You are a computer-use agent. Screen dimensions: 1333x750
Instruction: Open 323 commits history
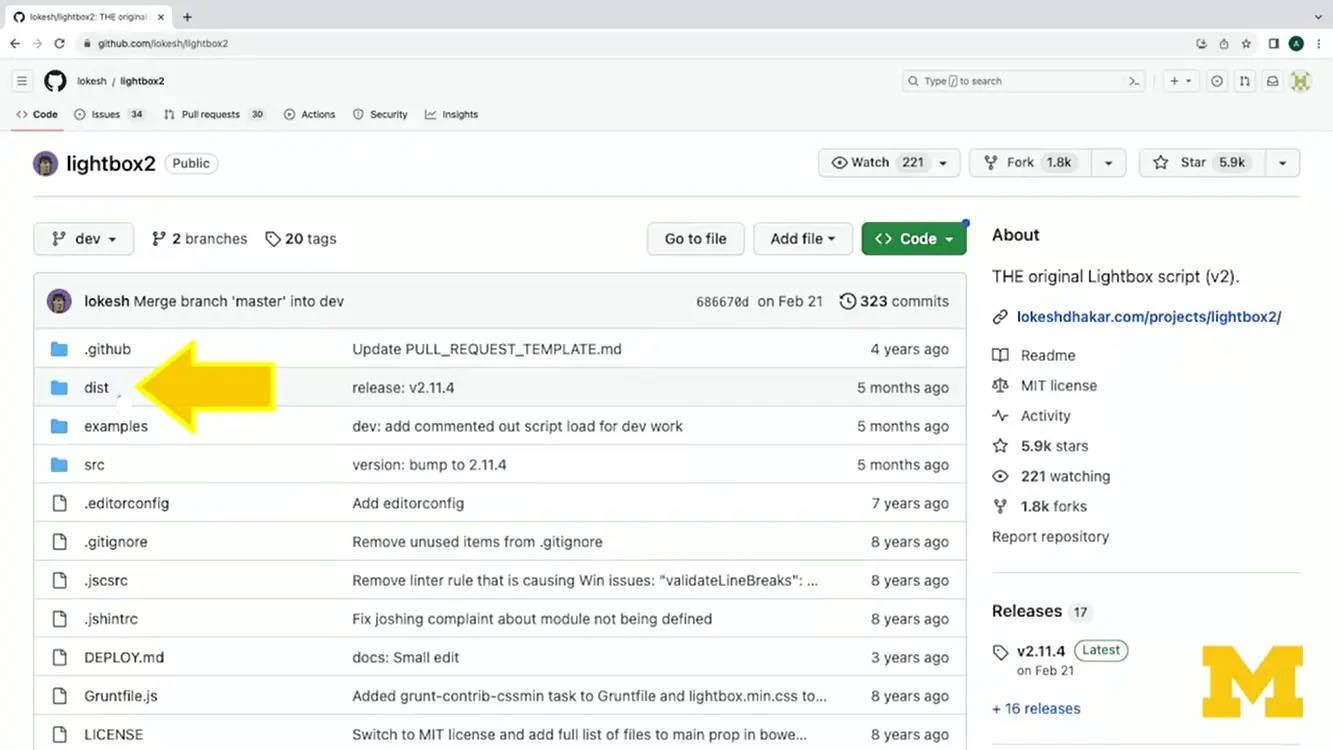(894, 301)
